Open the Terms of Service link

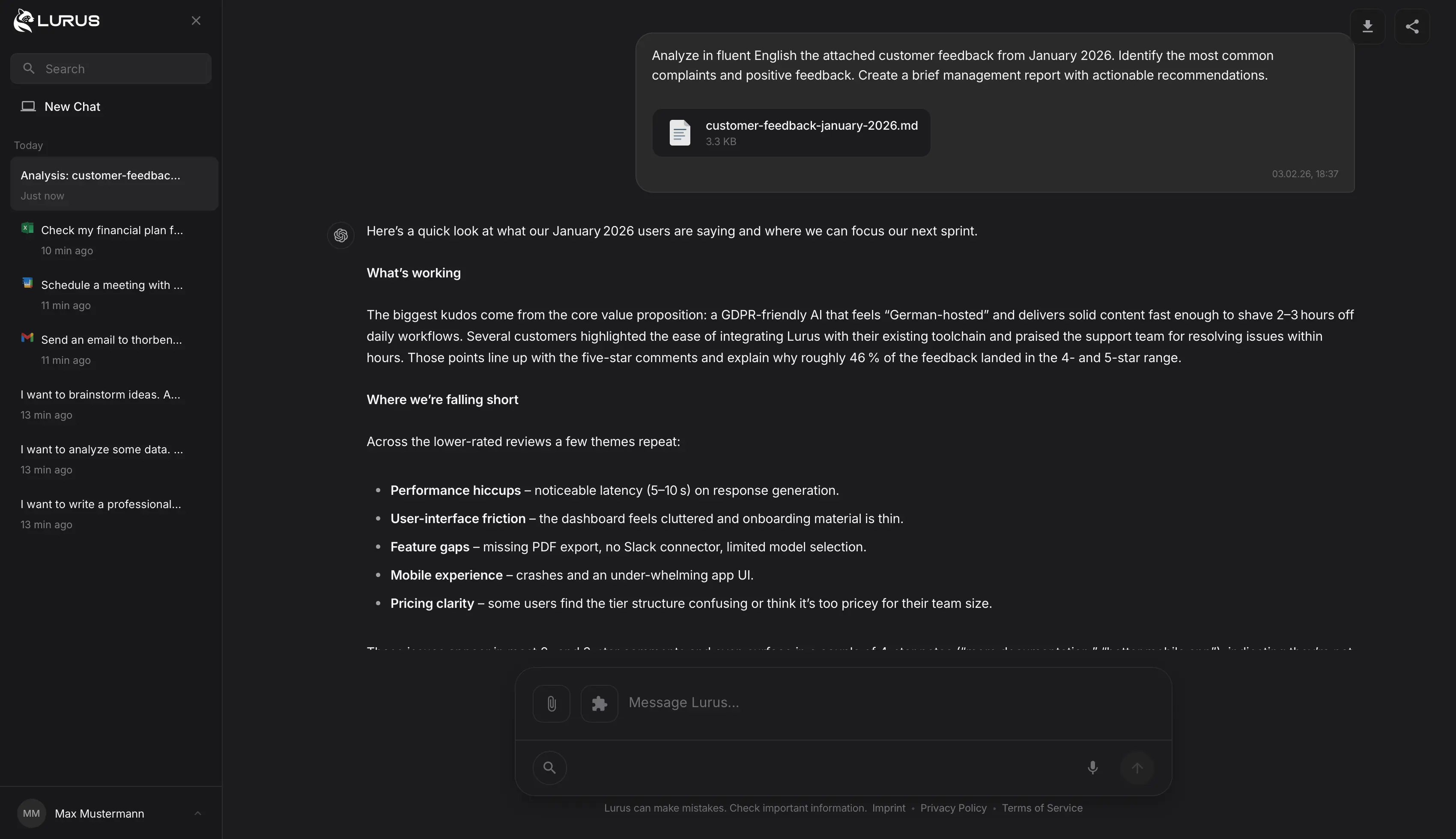click(1041, 808)
